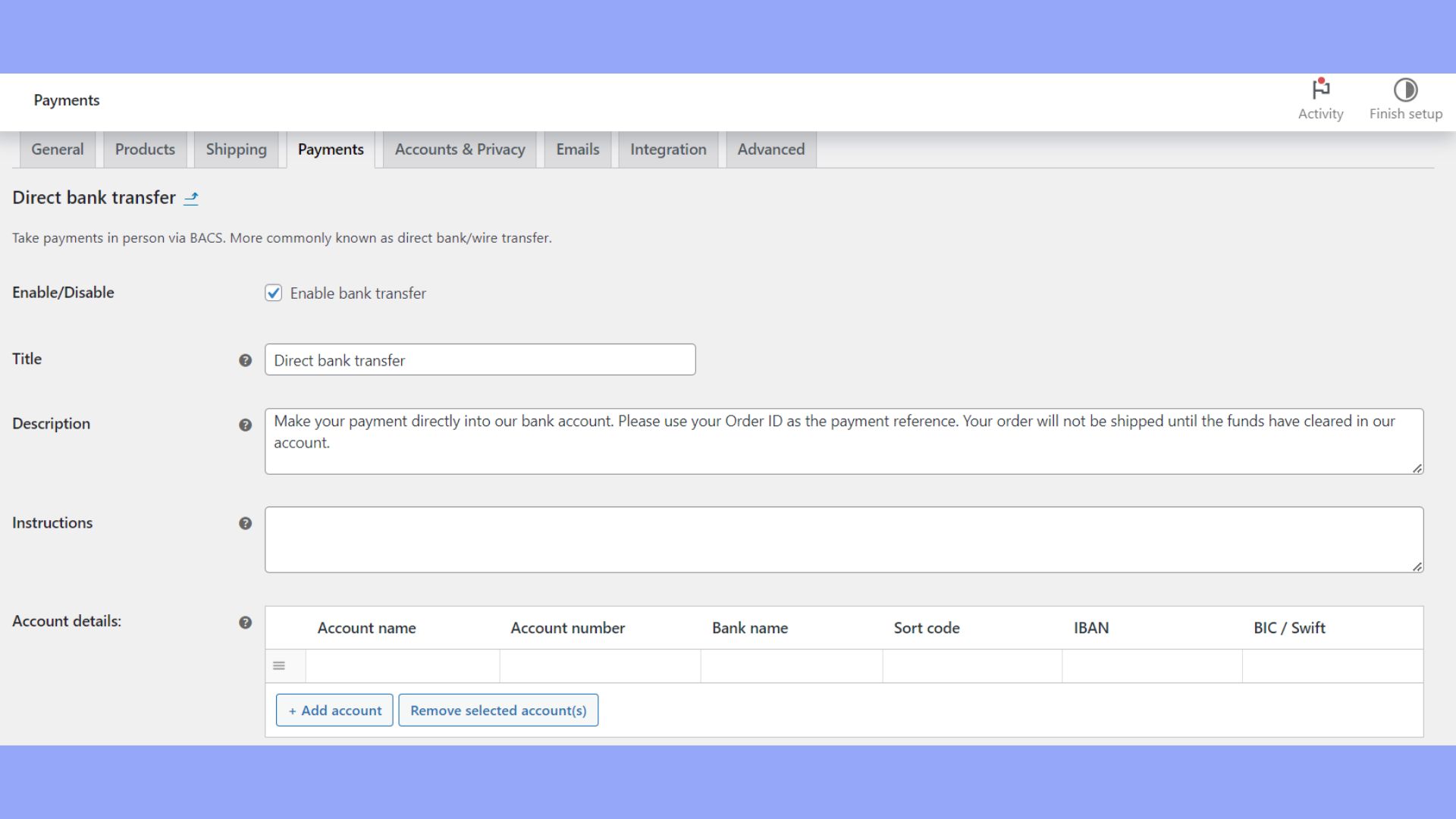Open help tooltip for Instructions field
This screenshot has width=1456, height=819.
[245, 523]
